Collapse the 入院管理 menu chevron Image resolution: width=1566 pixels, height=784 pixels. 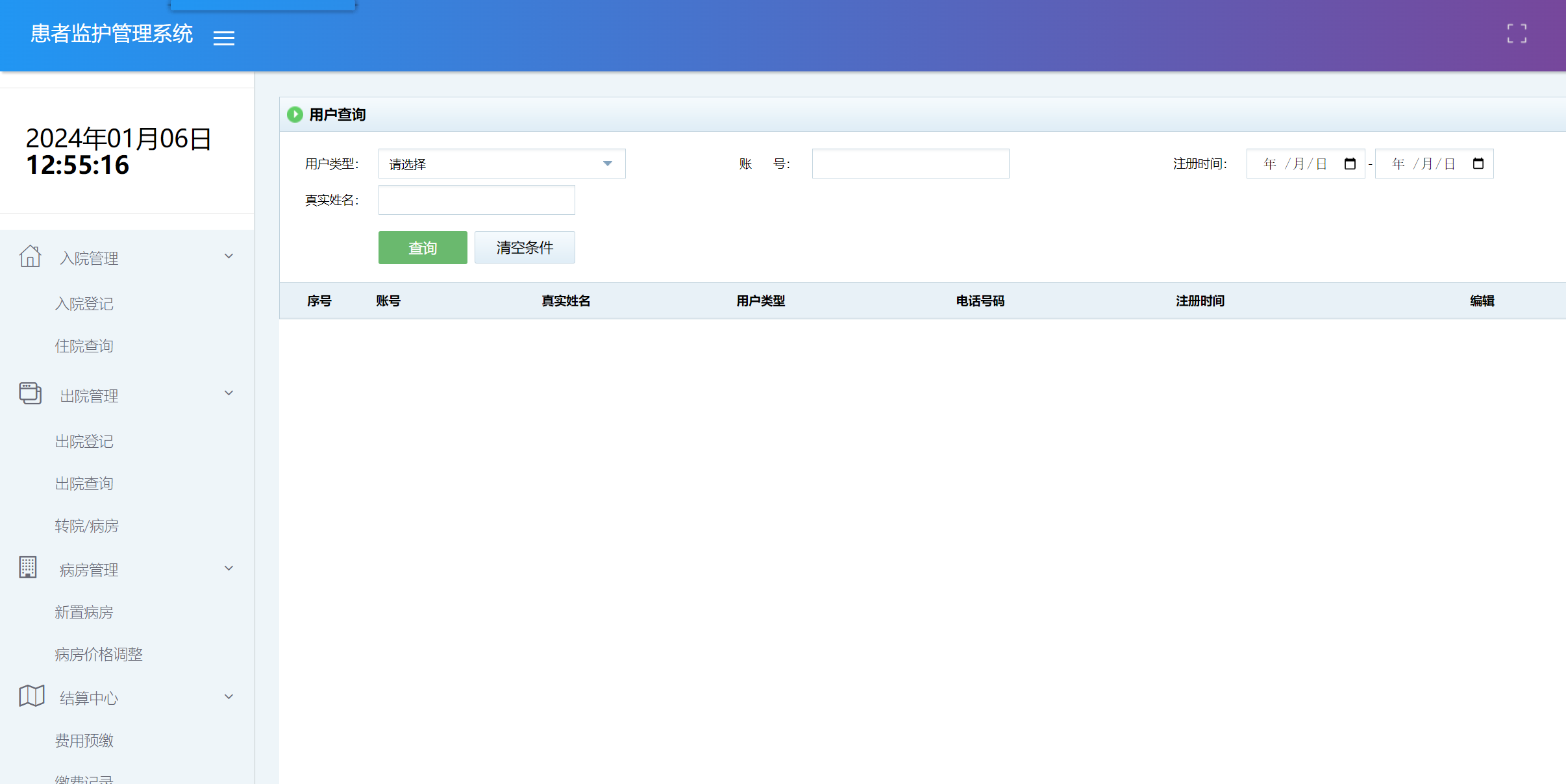(x=229, y=256)
